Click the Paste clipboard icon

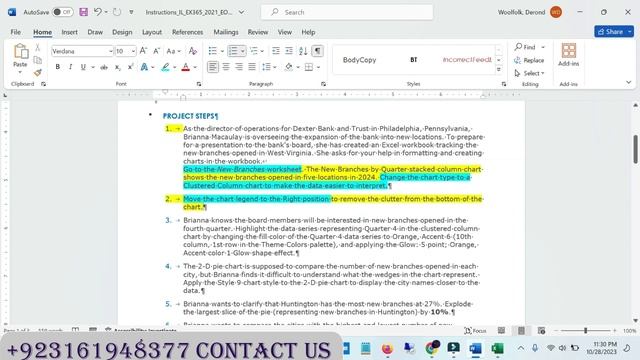click(x=20, y=52)
